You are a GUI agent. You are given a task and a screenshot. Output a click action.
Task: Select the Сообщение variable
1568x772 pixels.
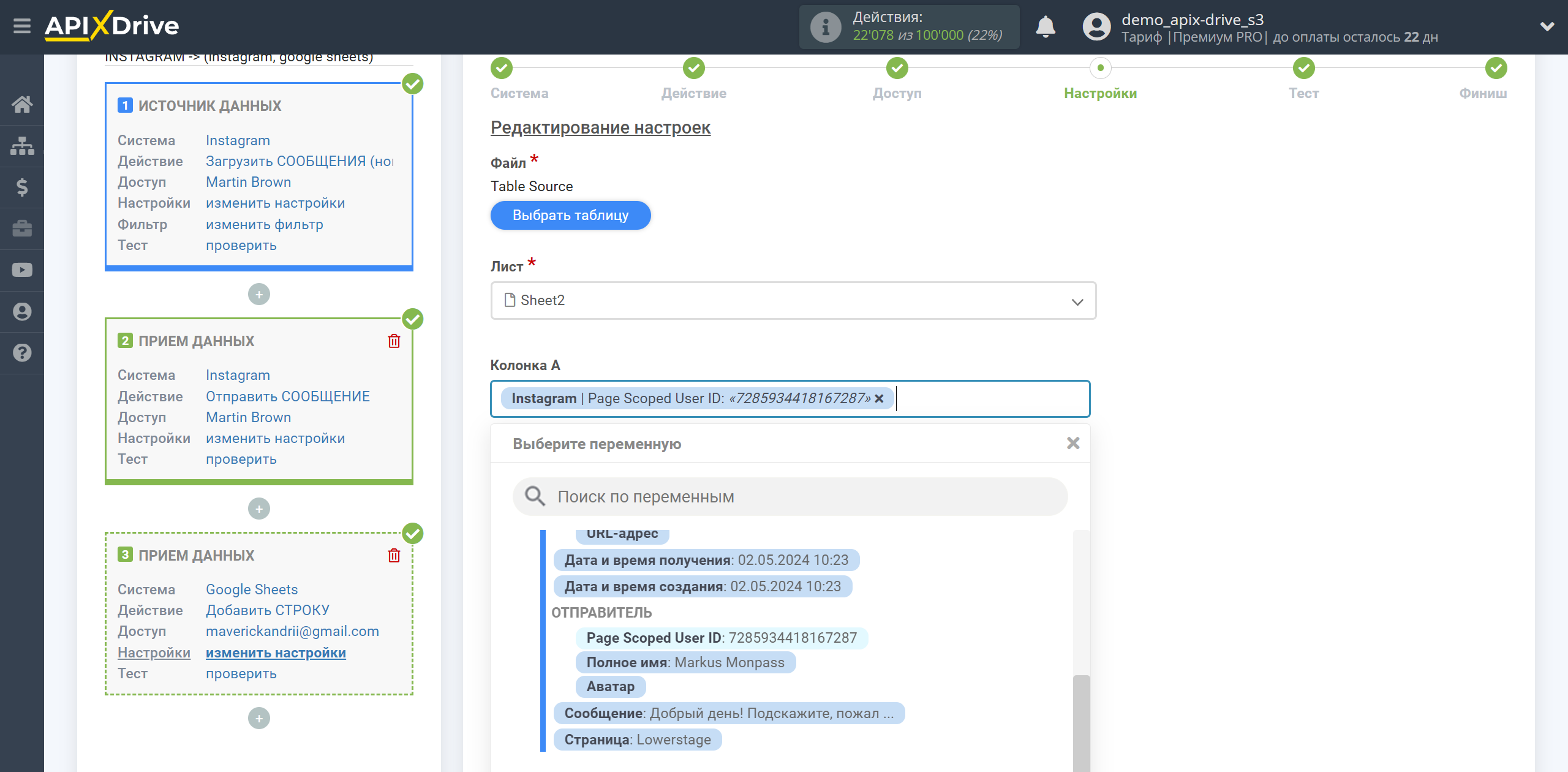coord(729,713)
